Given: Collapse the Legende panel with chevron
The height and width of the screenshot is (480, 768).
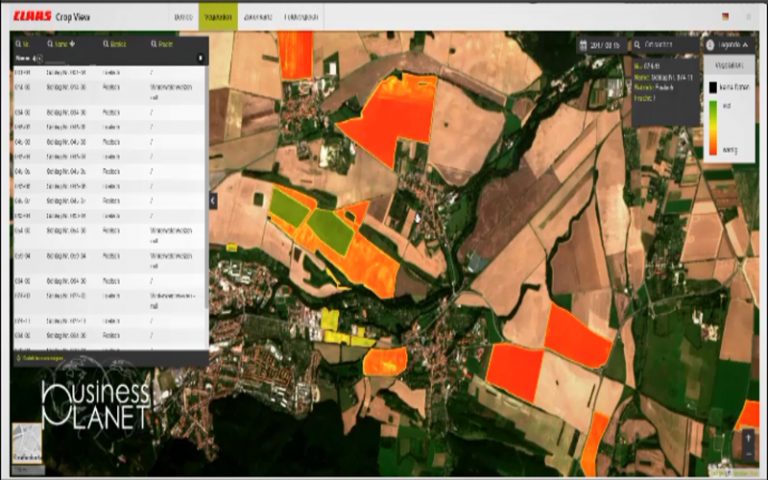Looking at the screenshot, I should [746, 45].
